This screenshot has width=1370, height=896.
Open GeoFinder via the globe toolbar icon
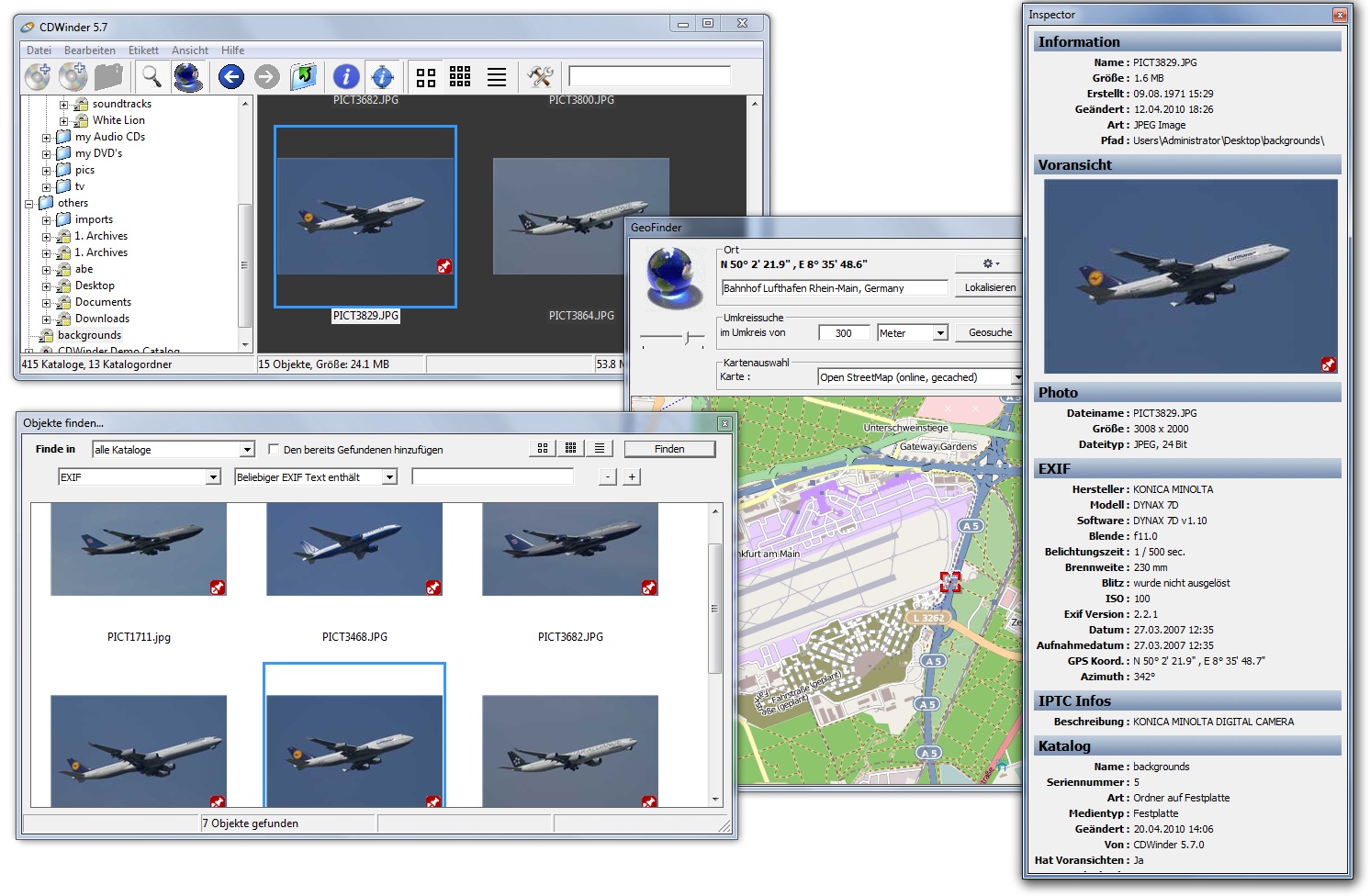188,76
